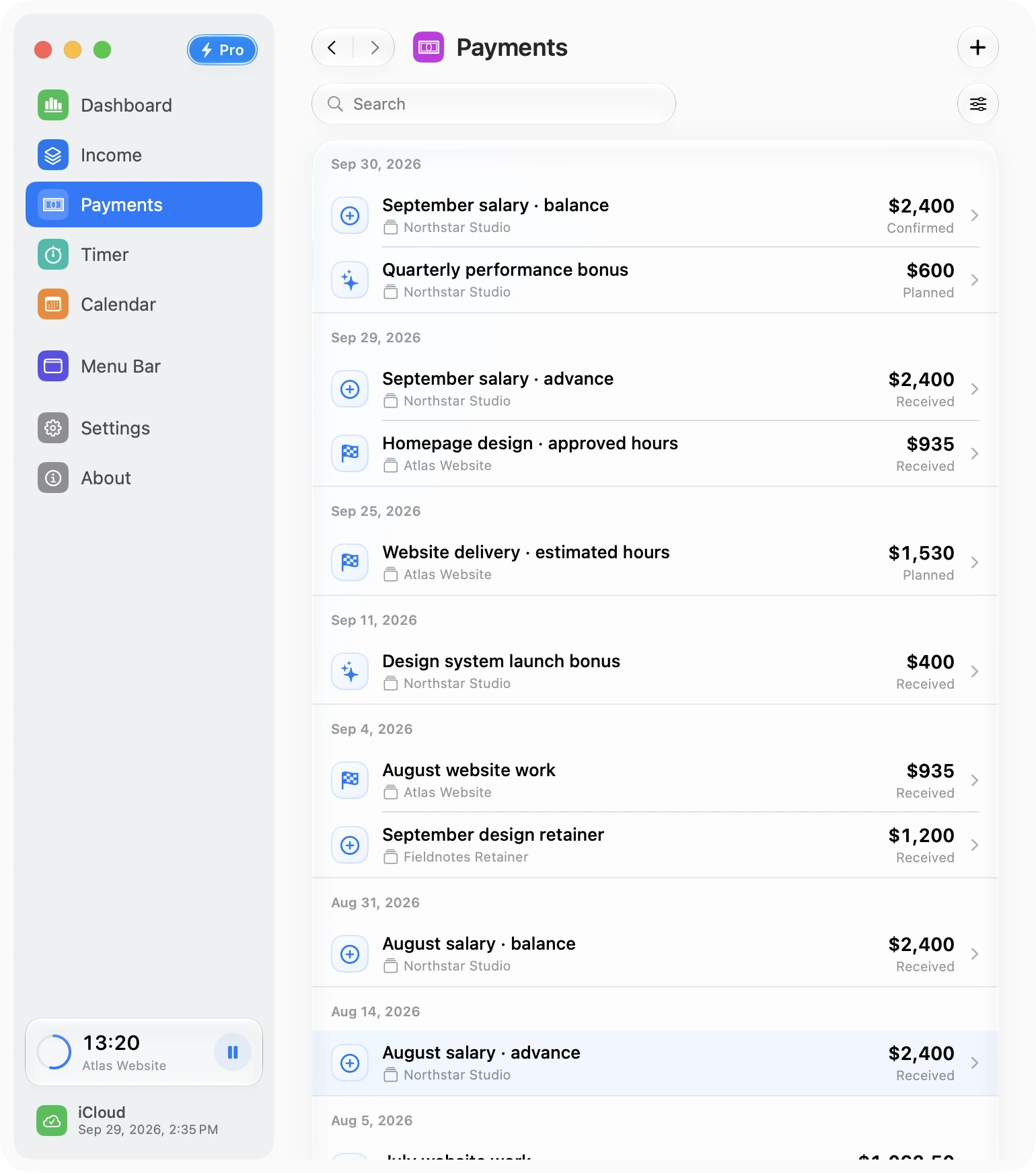
Task: Click the Homepage design flag icon
Action: (x=350, y=453)
